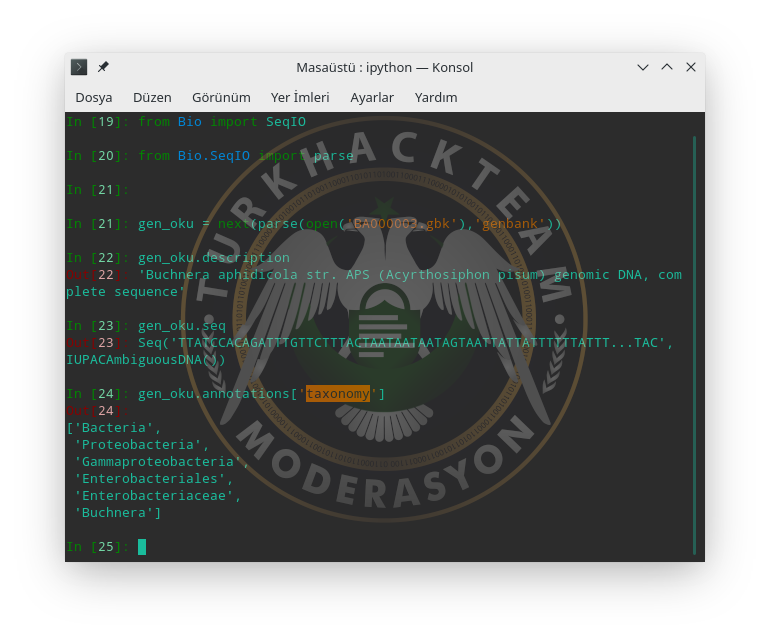Minimize the Konsol window
Viewport: 770px width, 639px height.
click(x=643, y=67)
